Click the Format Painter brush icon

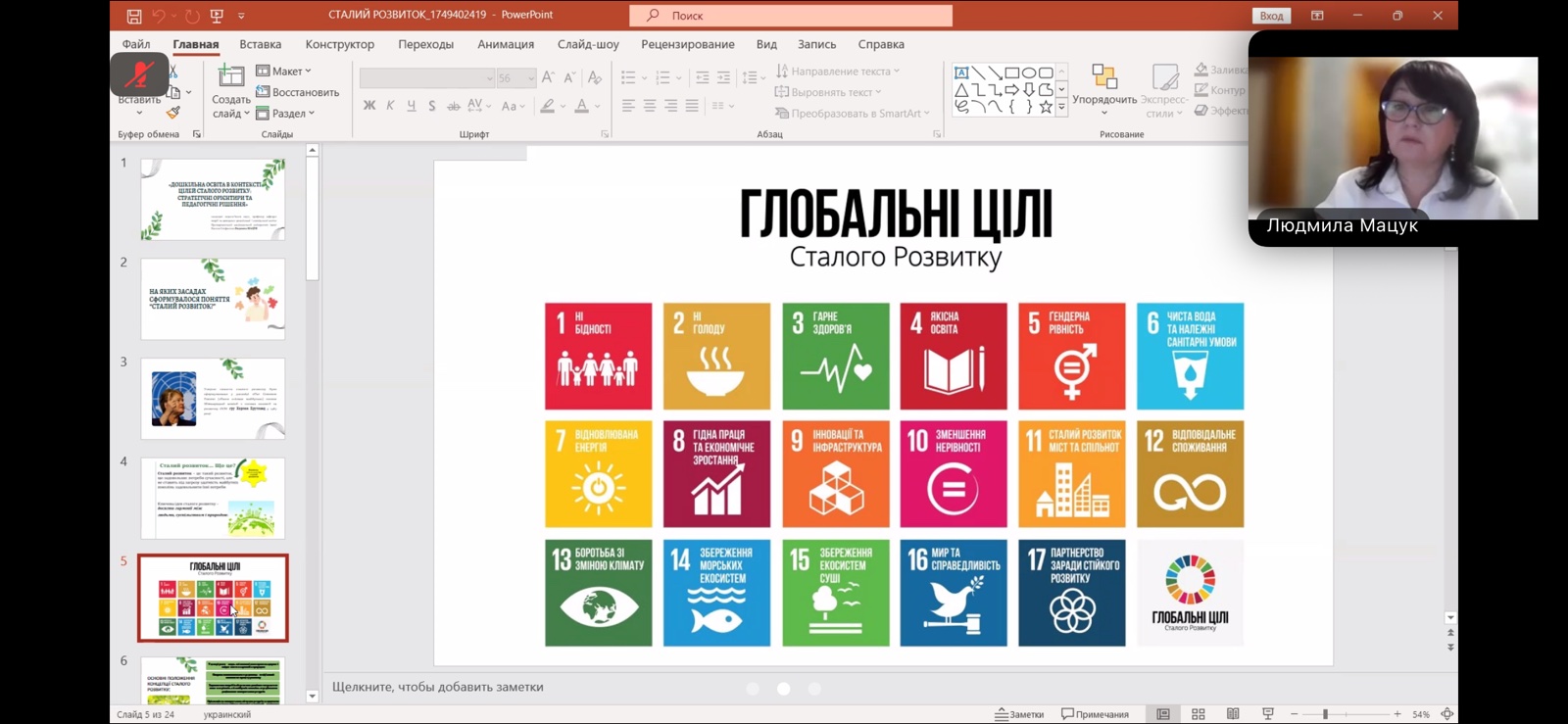coord(173,113)
